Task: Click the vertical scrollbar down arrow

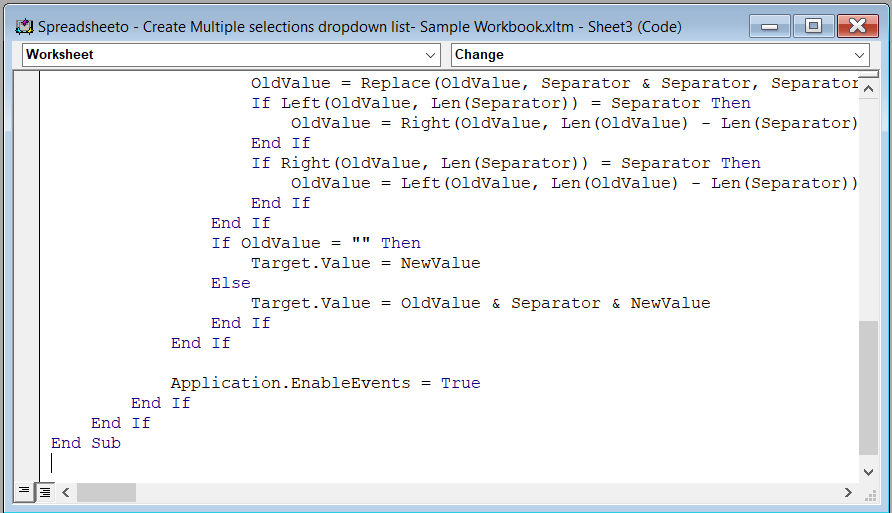Action: point(868,471)
